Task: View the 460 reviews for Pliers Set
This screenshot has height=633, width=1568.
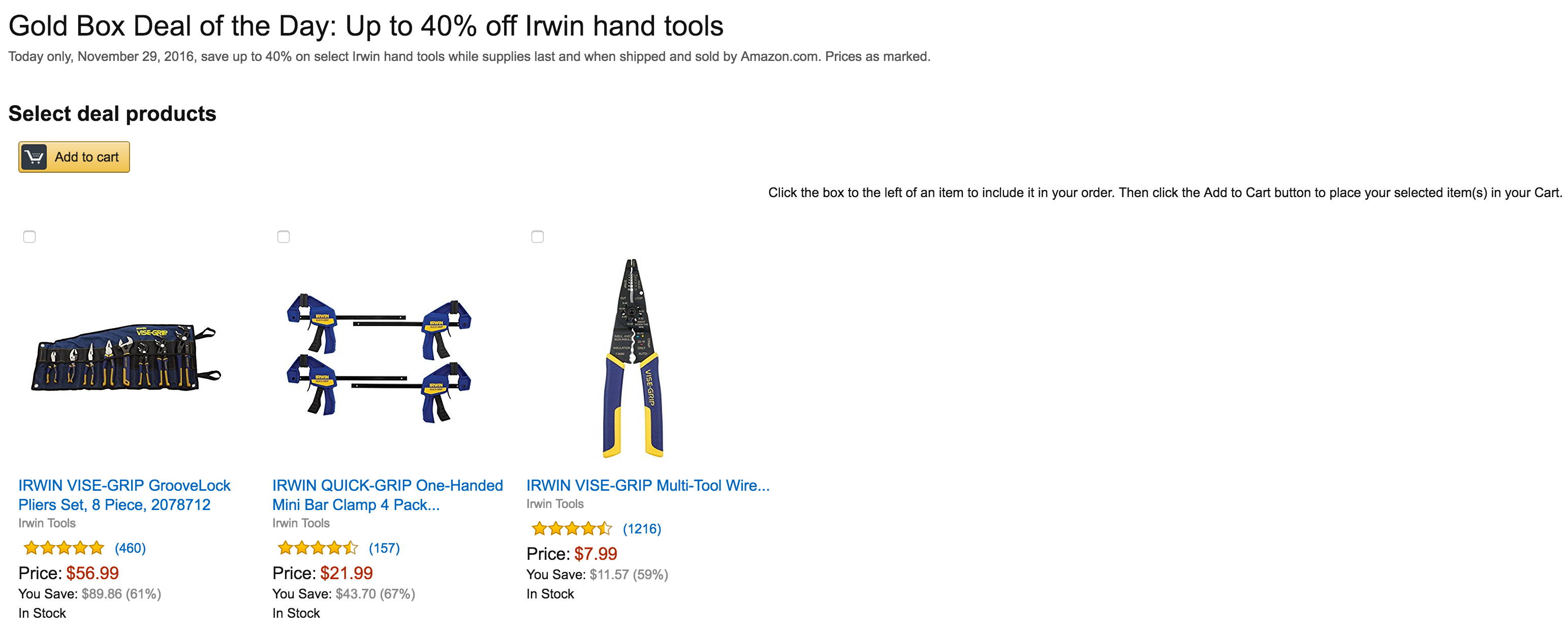Action: [x=130, y=548]
